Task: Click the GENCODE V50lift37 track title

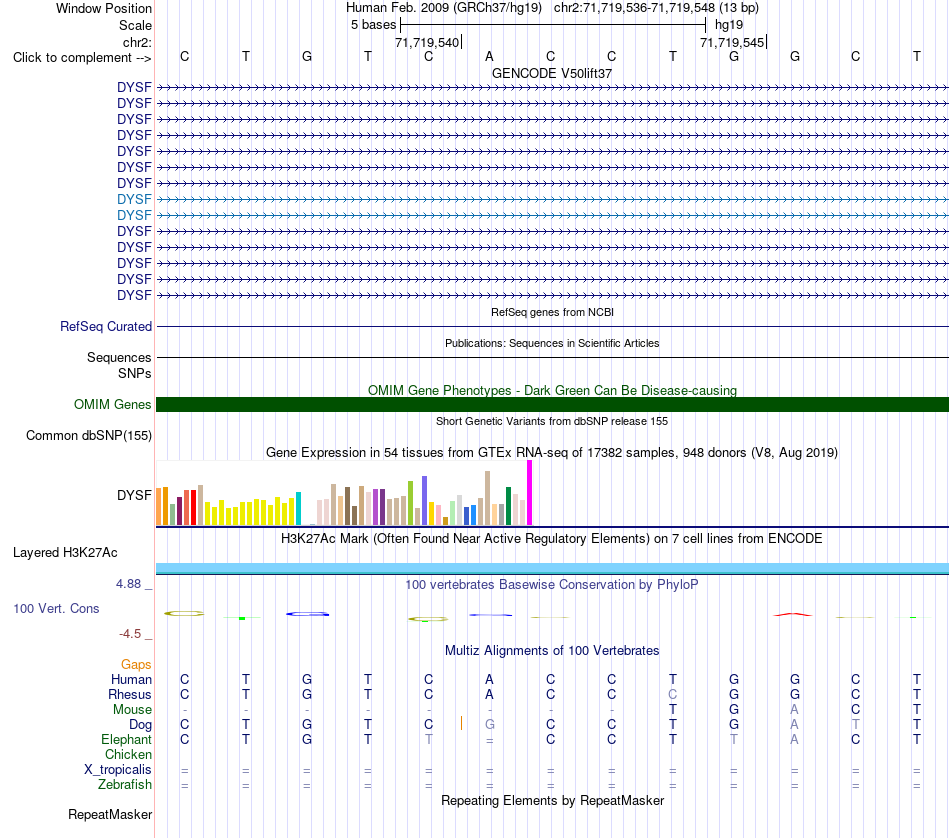Action: point(552,73)
